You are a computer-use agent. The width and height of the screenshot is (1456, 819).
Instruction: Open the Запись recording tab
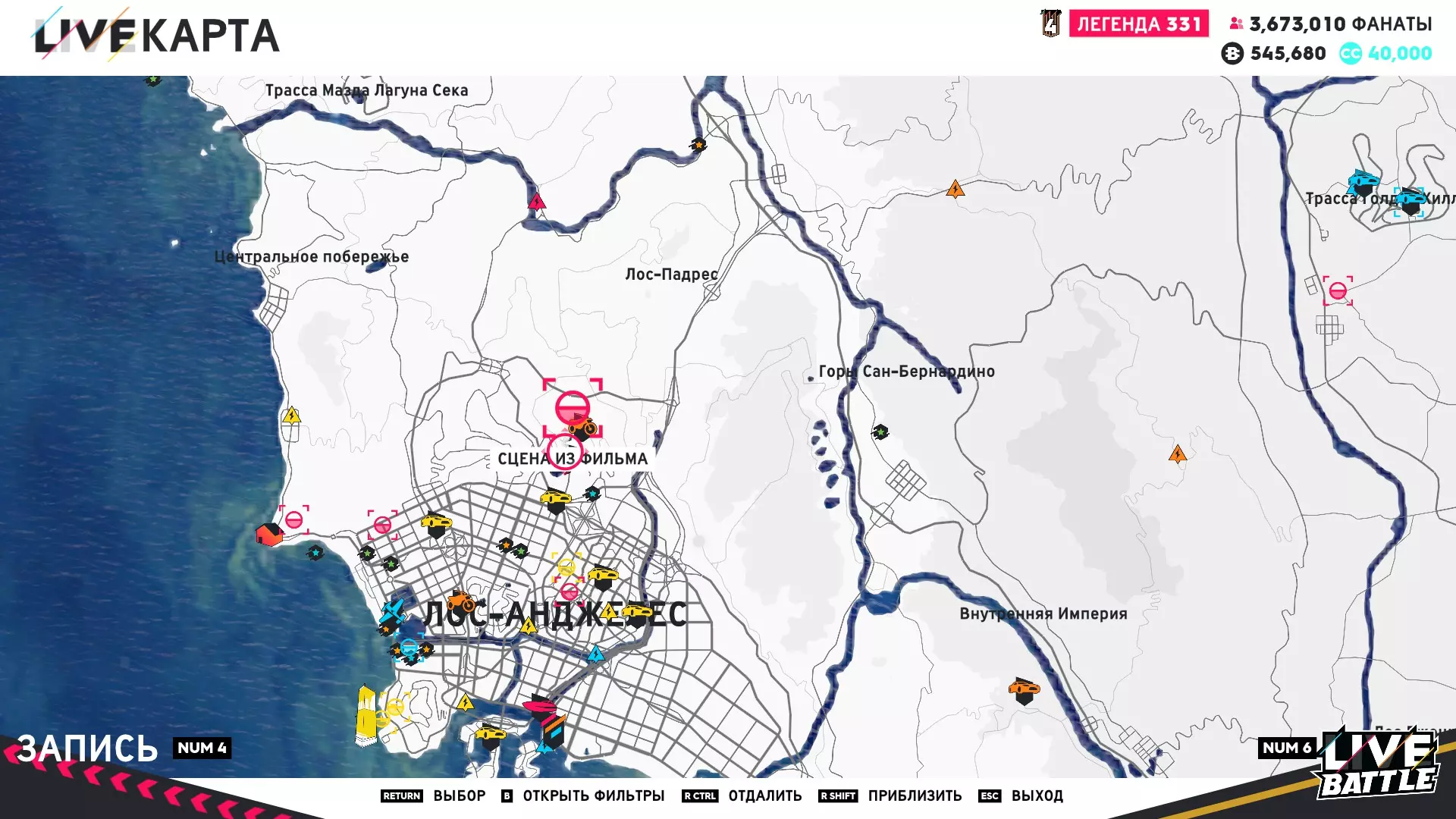87,748
